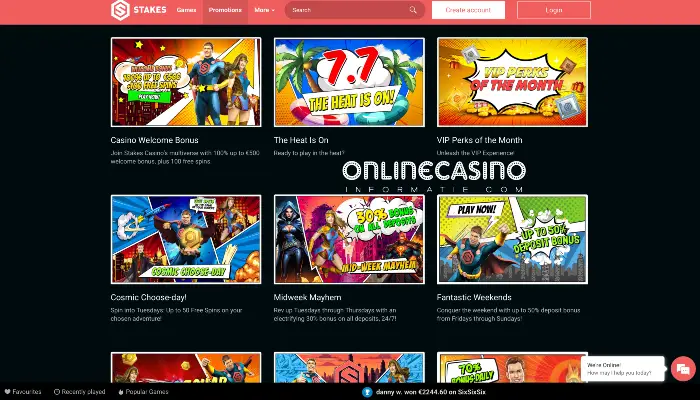Click the Recently played clock icon

click(57, 392)
